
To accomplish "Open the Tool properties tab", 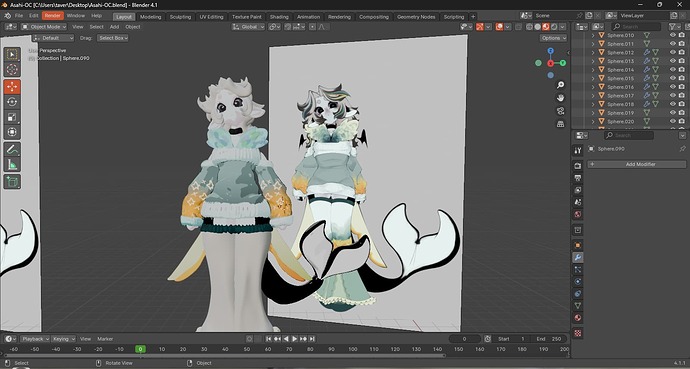I will (578, 150).
